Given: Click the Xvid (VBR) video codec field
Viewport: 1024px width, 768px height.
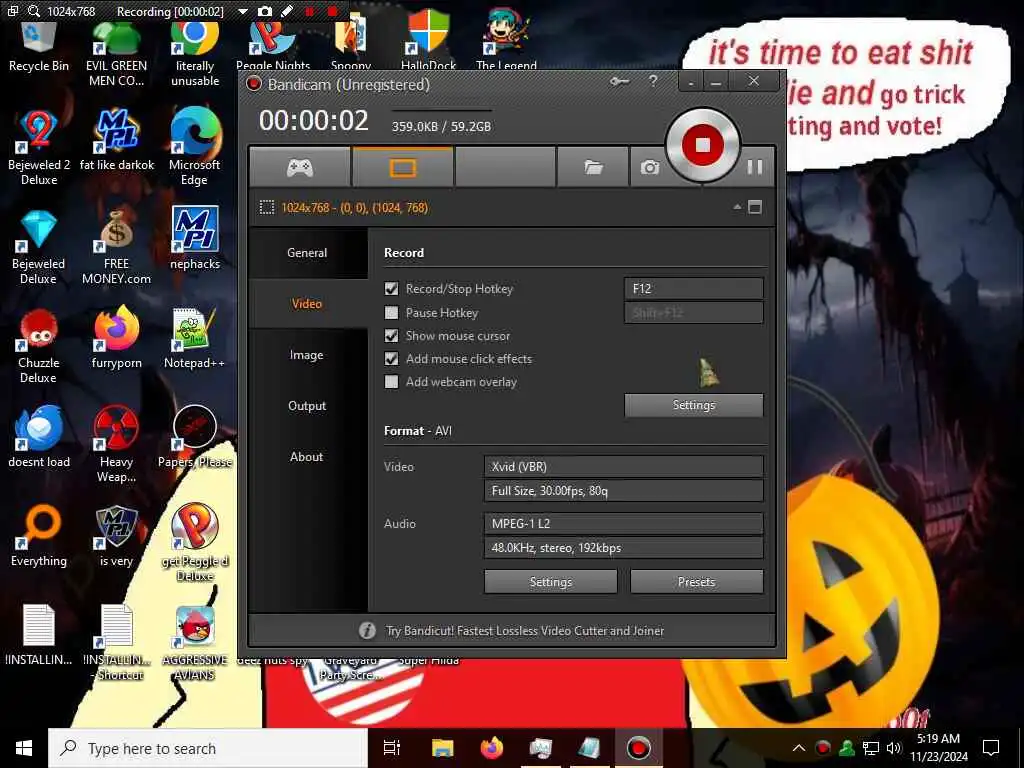Looking at the screenshot, I should pyautogui.click(x=624, y=466).
